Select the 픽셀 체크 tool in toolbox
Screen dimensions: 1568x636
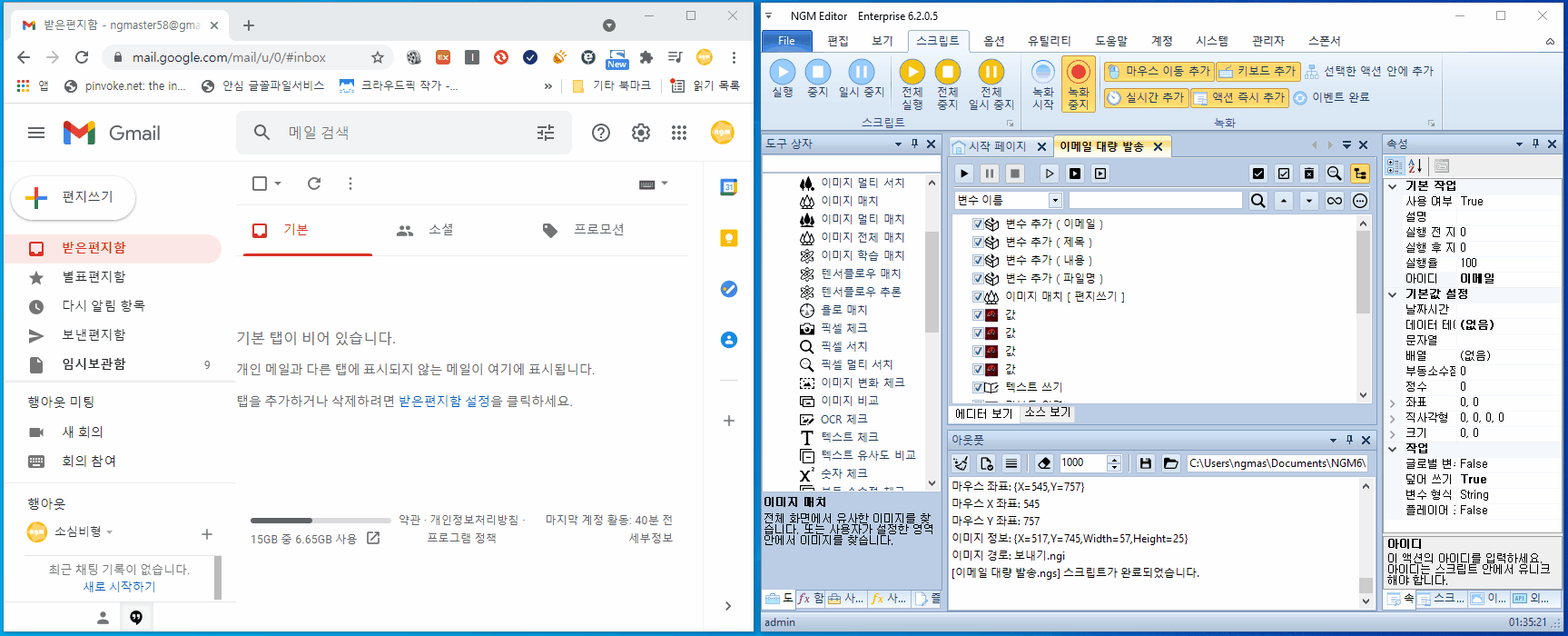[x=843, y=328]
